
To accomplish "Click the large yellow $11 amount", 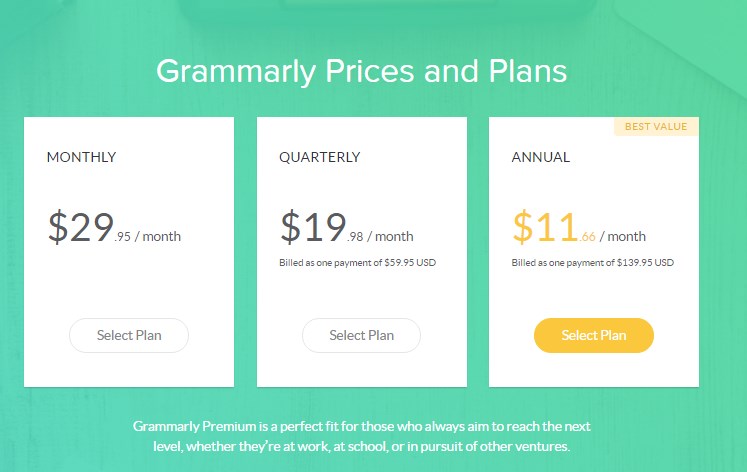I will point(545,227).
